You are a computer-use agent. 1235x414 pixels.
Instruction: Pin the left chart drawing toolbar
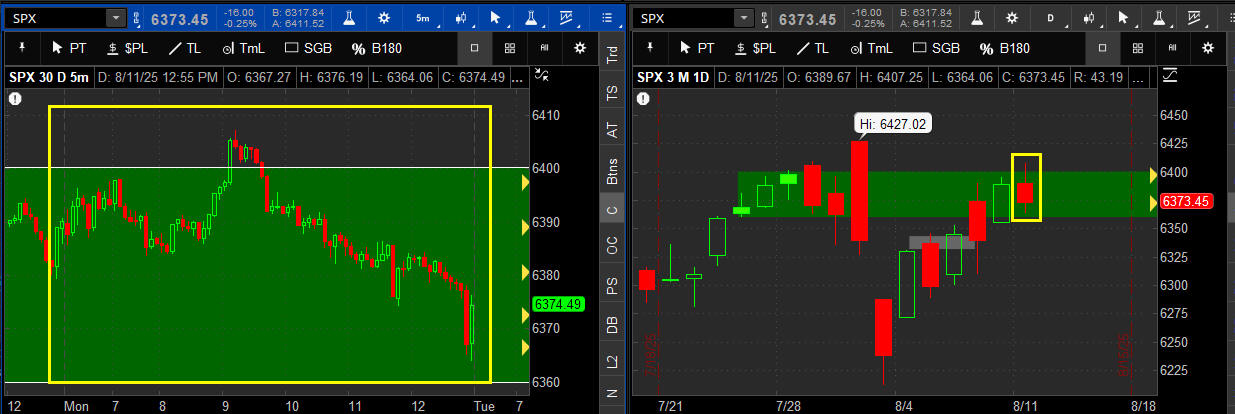22,48
